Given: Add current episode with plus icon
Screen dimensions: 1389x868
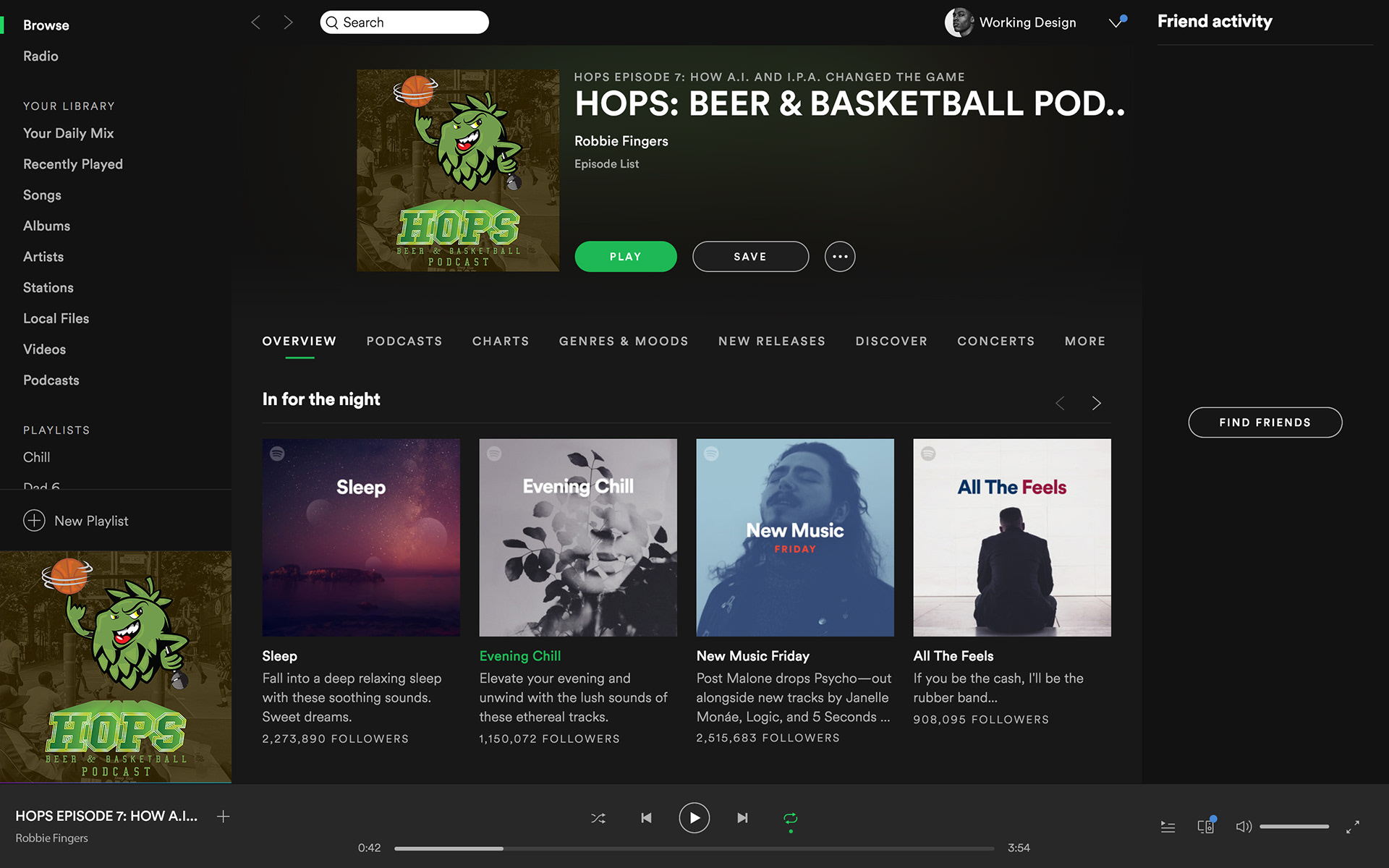Looking at the screenshot, I should point(223,817).
